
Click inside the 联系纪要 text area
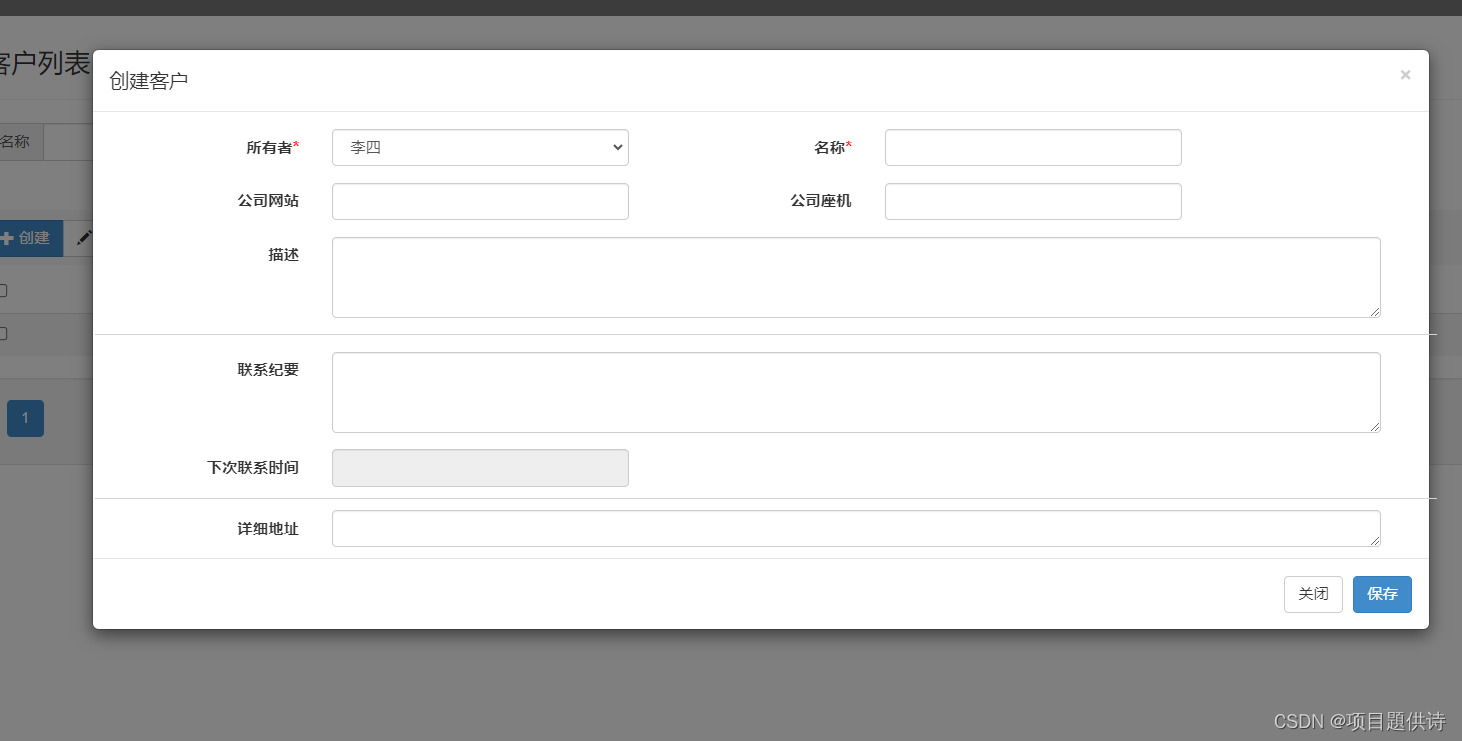pos(856,392)
